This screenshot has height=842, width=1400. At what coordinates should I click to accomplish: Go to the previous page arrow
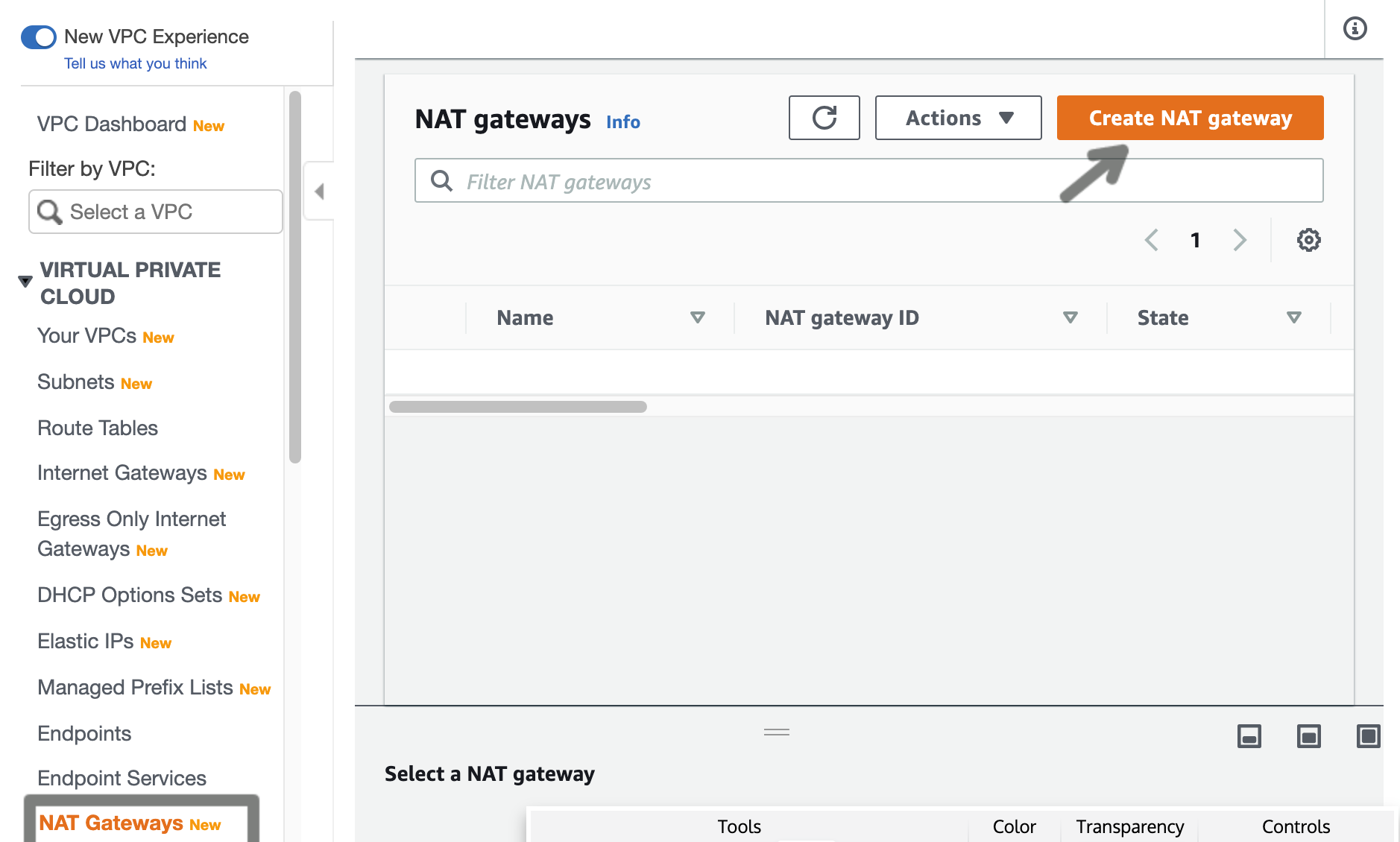(1152, 240)
